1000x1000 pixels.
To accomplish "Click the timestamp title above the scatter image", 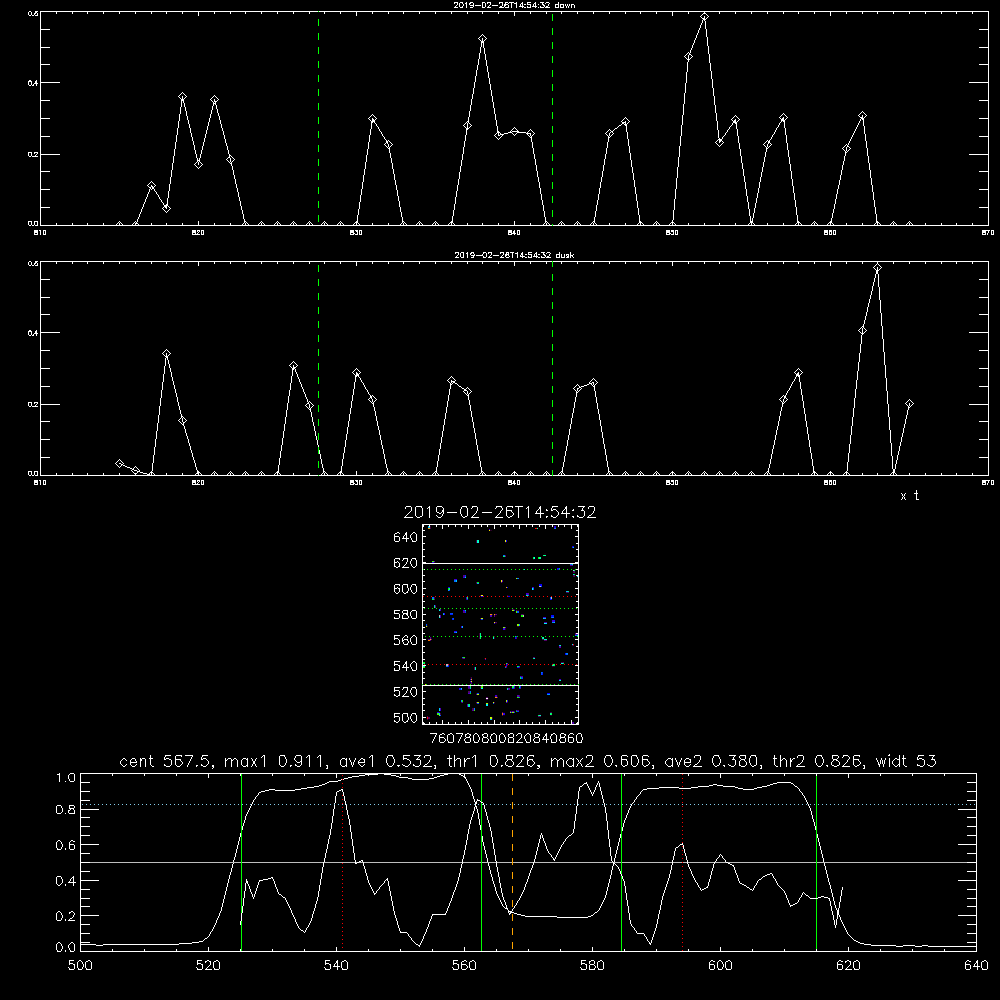I will pos(499,512).
